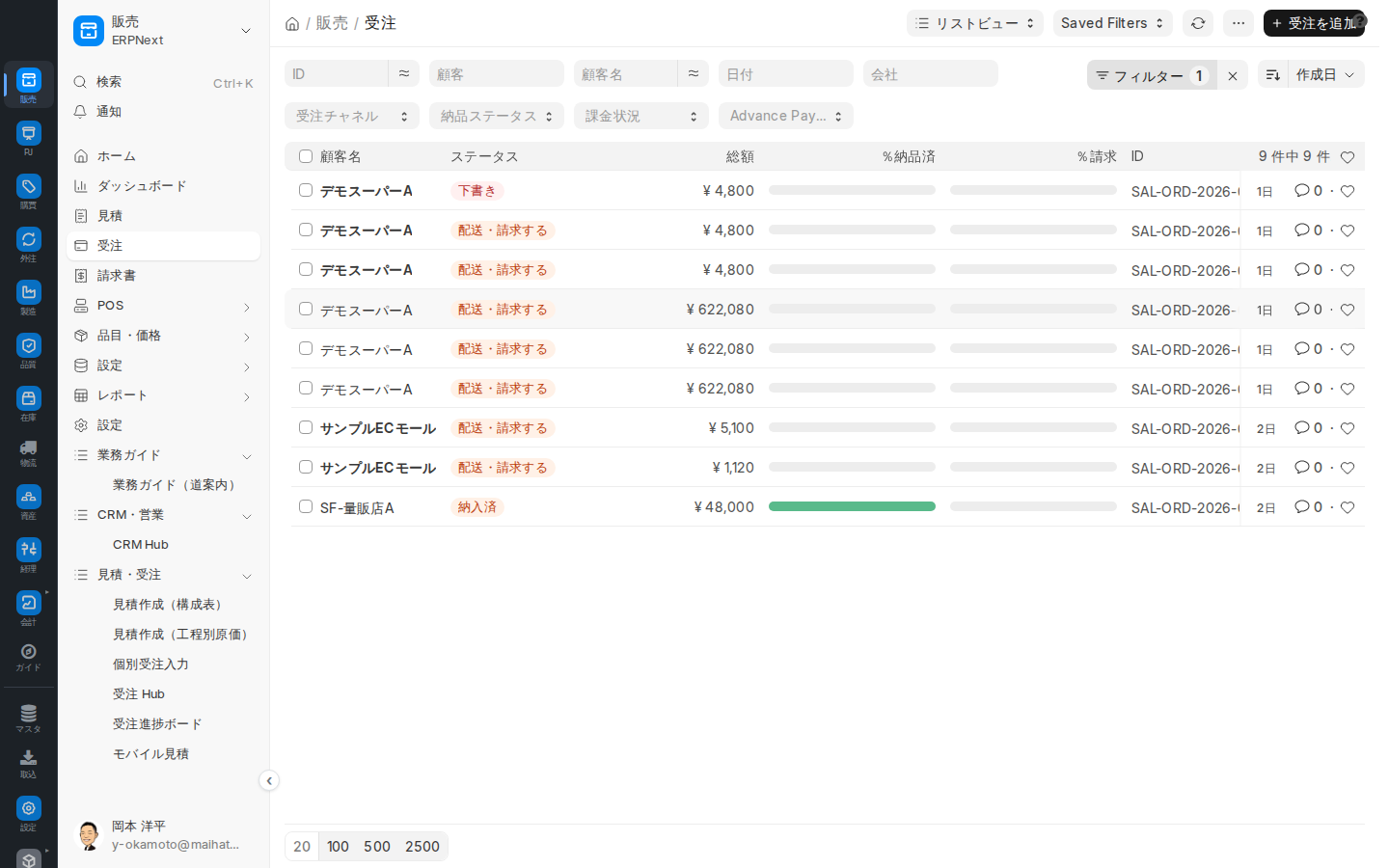Open the 経理 module icon
The height and width of the screenshot is (868, 1389).
[x=29, y=555]
